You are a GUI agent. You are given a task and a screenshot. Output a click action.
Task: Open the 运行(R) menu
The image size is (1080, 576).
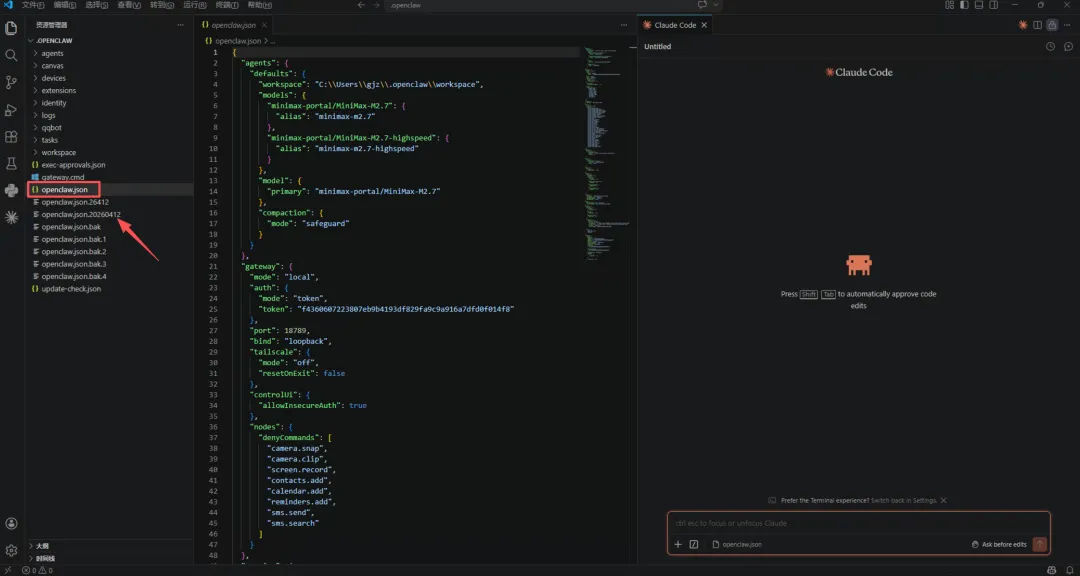pos(195,5)
